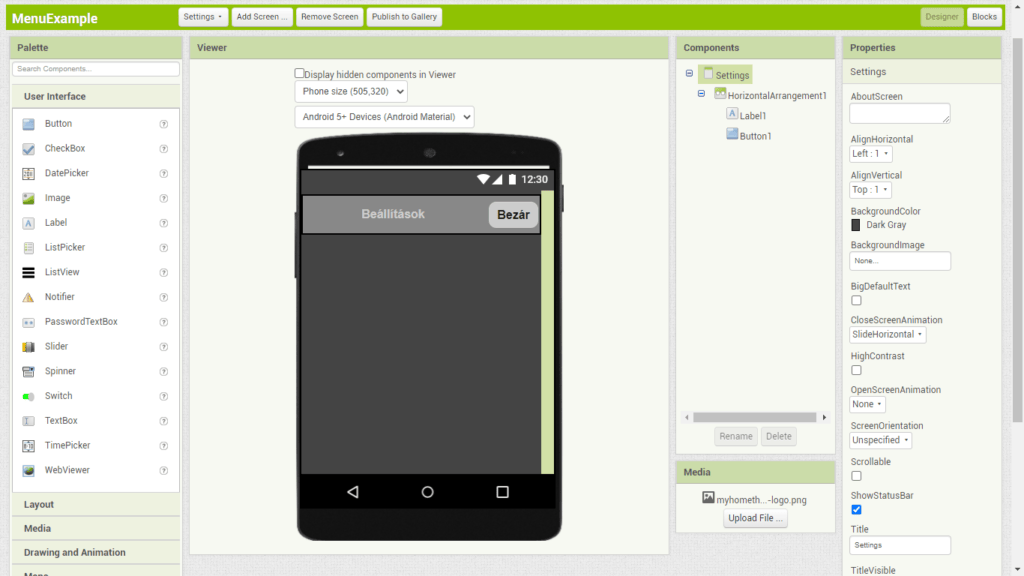Click the Label1 component icon in tree
The height and width of the screenshot is (576, 1024).
[732, 114]
